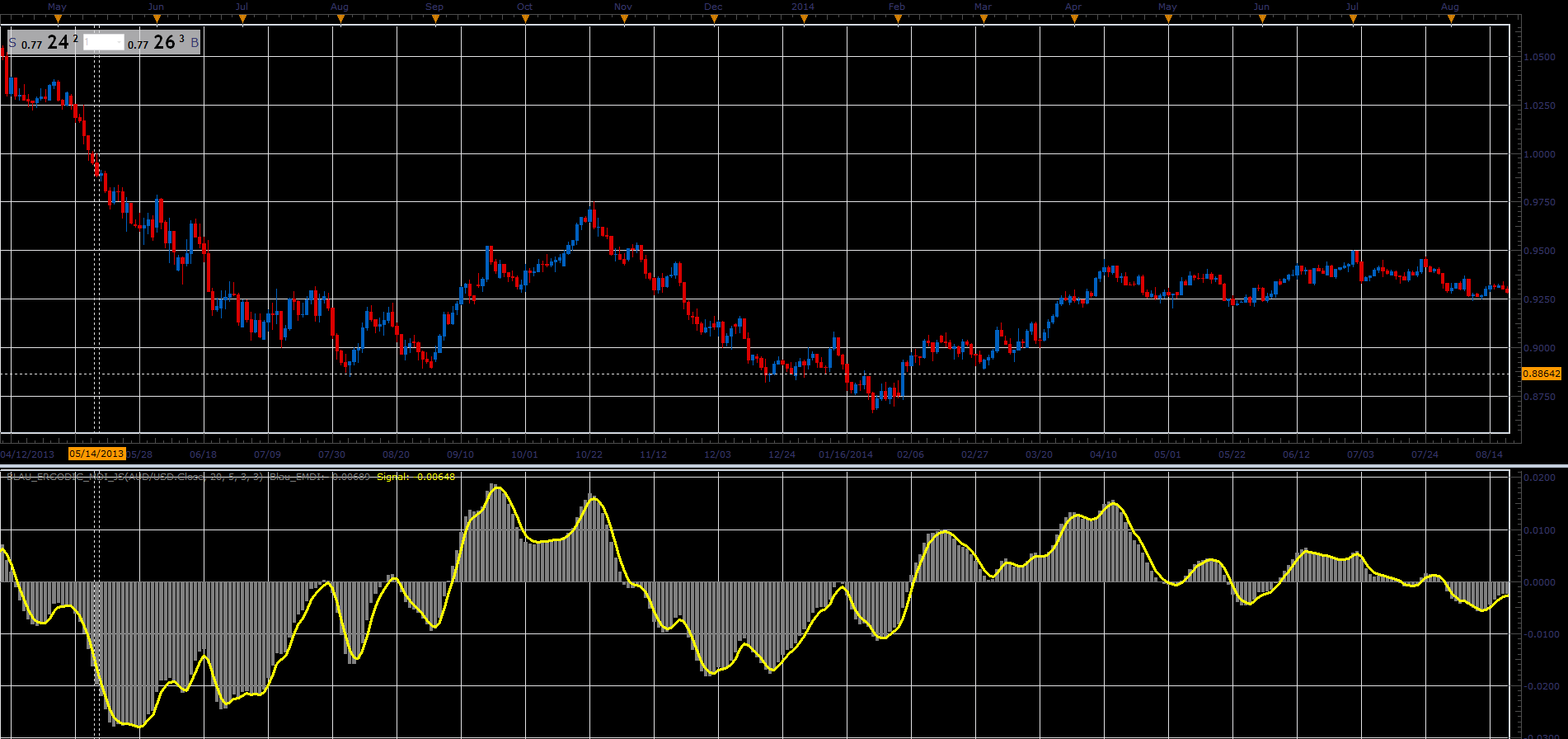1568x739 pixels.
Task: Click the June 2014 orange triangle marker
Action: 1262,19
